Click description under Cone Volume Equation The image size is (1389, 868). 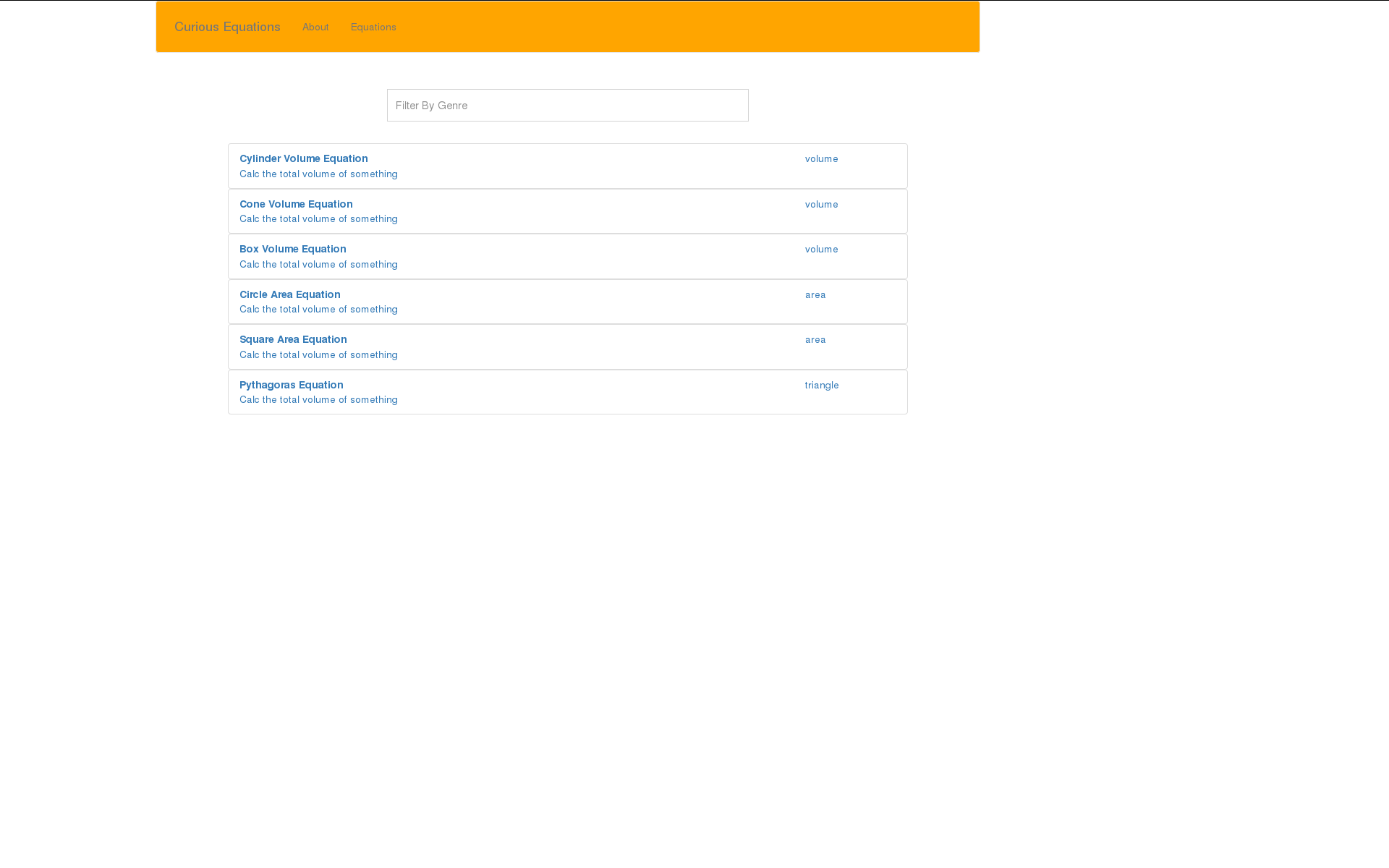(318, 219)
